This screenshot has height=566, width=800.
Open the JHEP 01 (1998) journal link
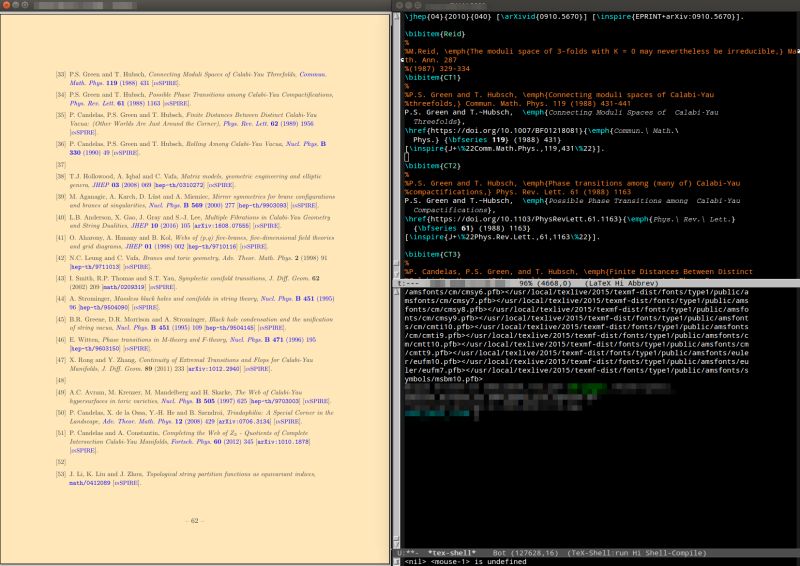155,246
